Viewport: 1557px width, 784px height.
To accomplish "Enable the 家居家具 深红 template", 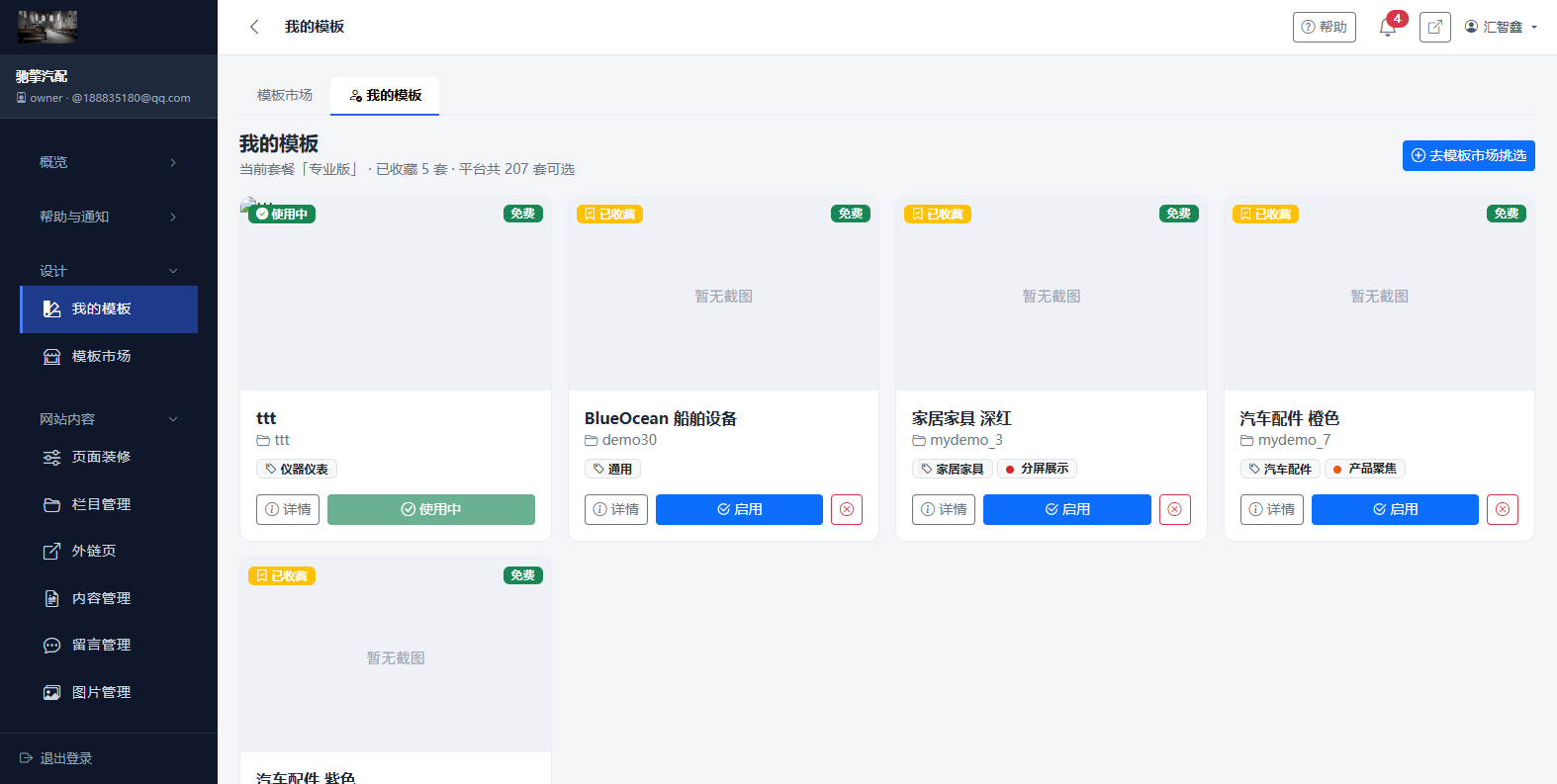I will tap(1067, 509).
